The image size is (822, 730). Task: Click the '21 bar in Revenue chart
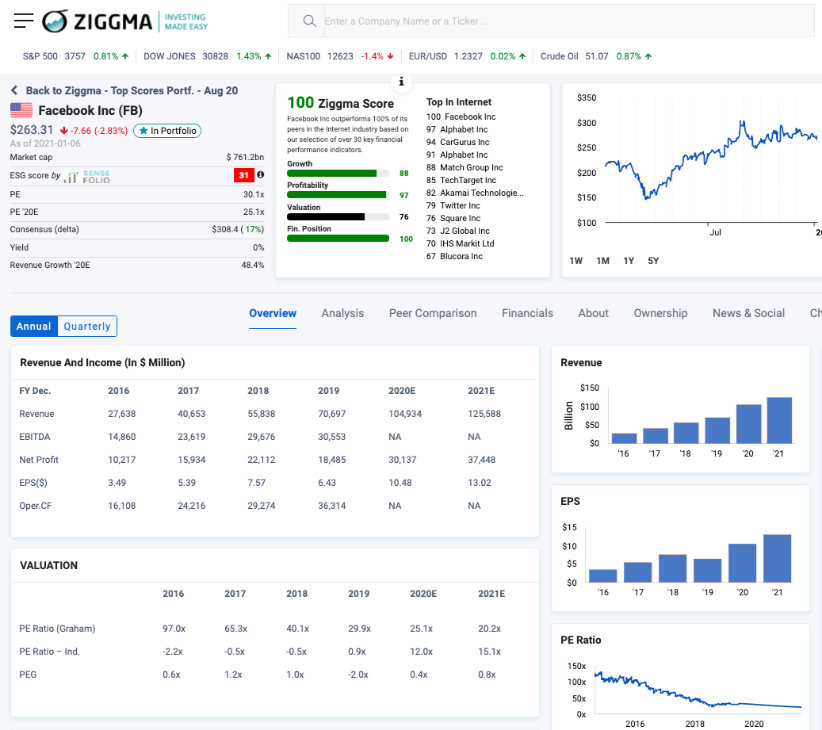coord(780,420)
